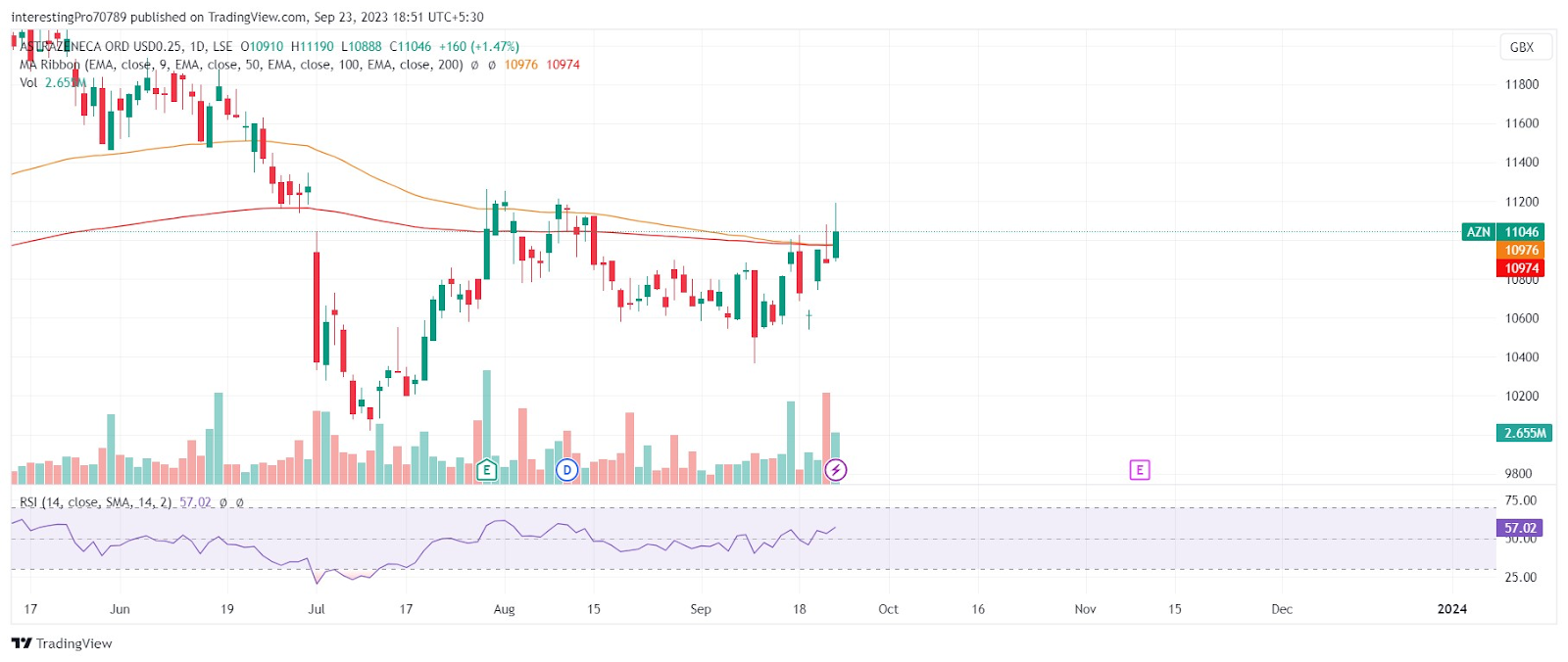Click the 2024 label on time axis

pos(1452,609)
